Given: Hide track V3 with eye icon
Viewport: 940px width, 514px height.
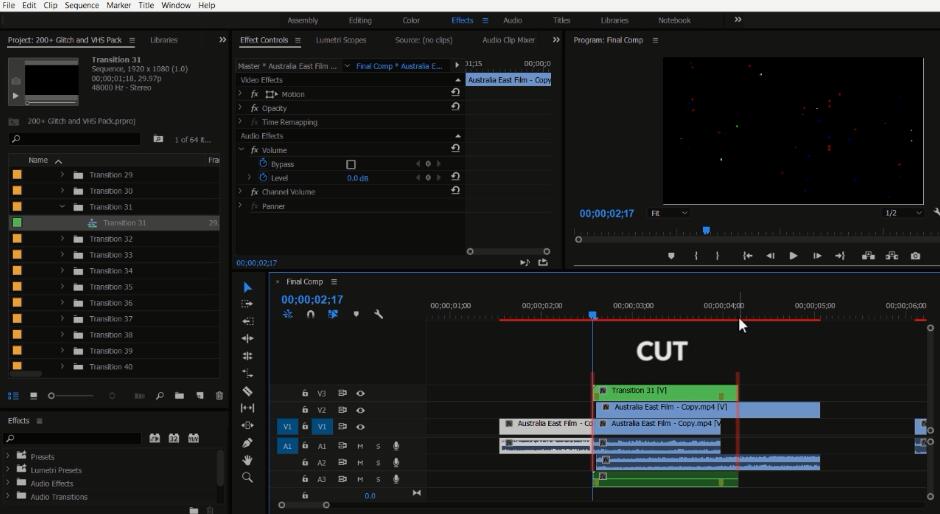Looking at the screenshot, I should (x=360, y=393).
